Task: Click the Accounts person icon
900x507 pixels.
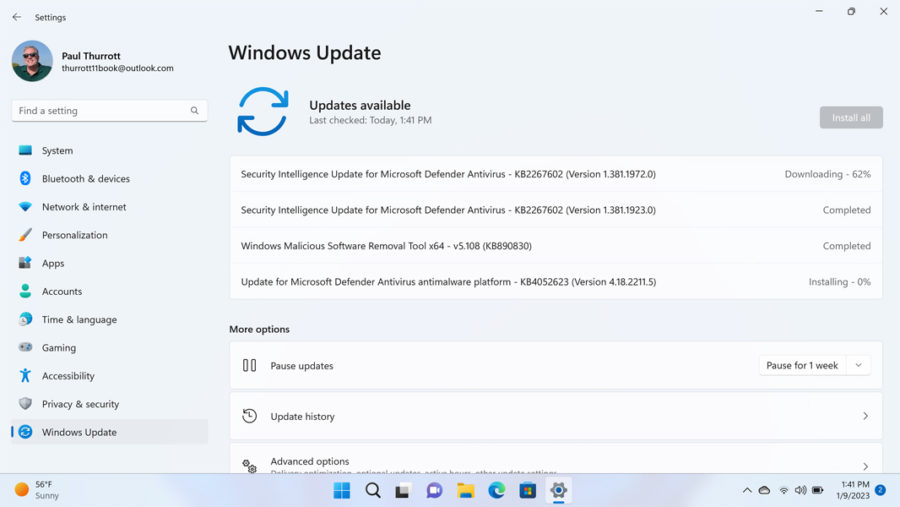Action: 25,291
